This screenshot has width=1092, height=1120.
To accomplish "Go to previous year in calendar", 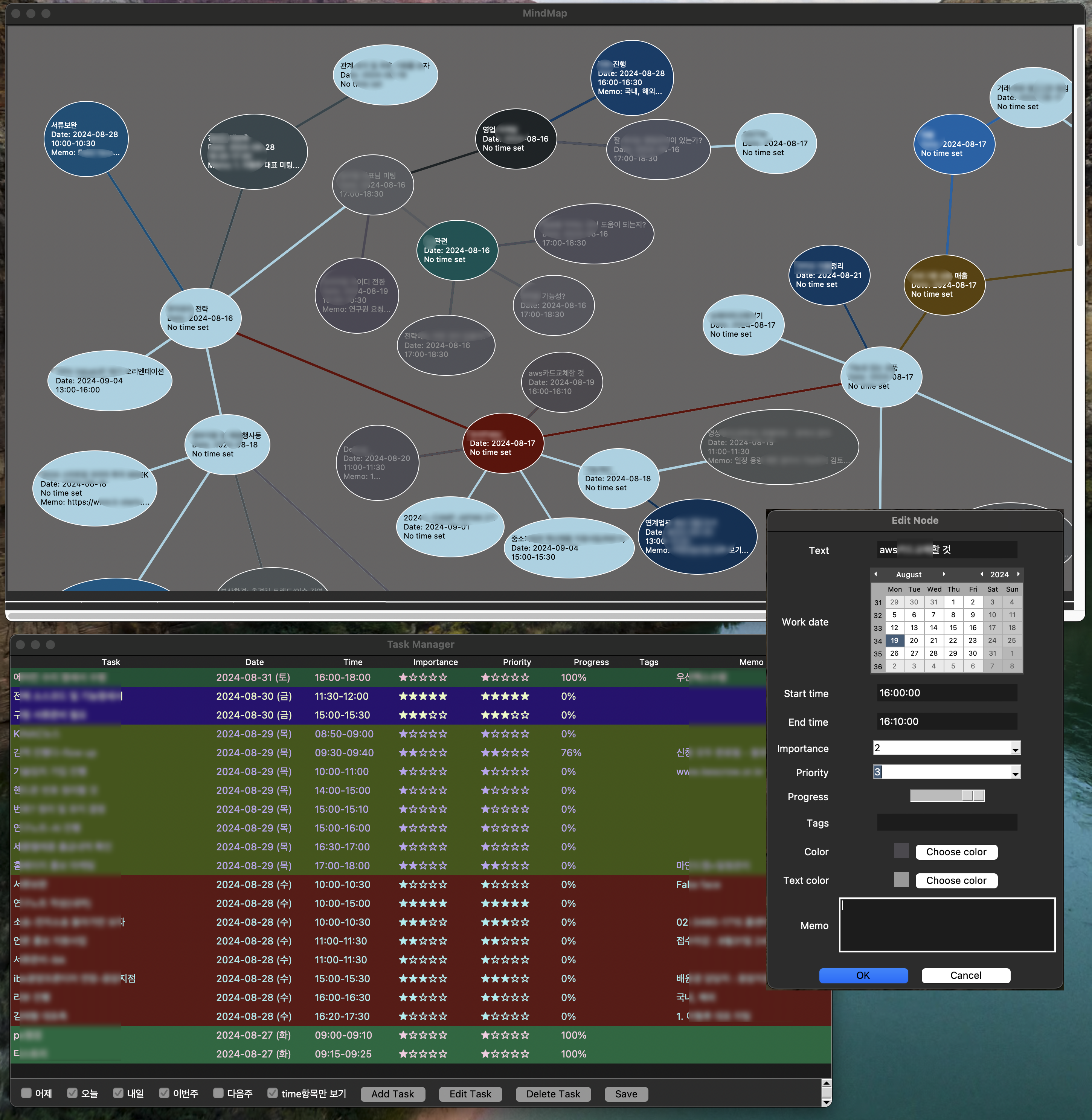I will pyautogui.click(x=981, y=574).
